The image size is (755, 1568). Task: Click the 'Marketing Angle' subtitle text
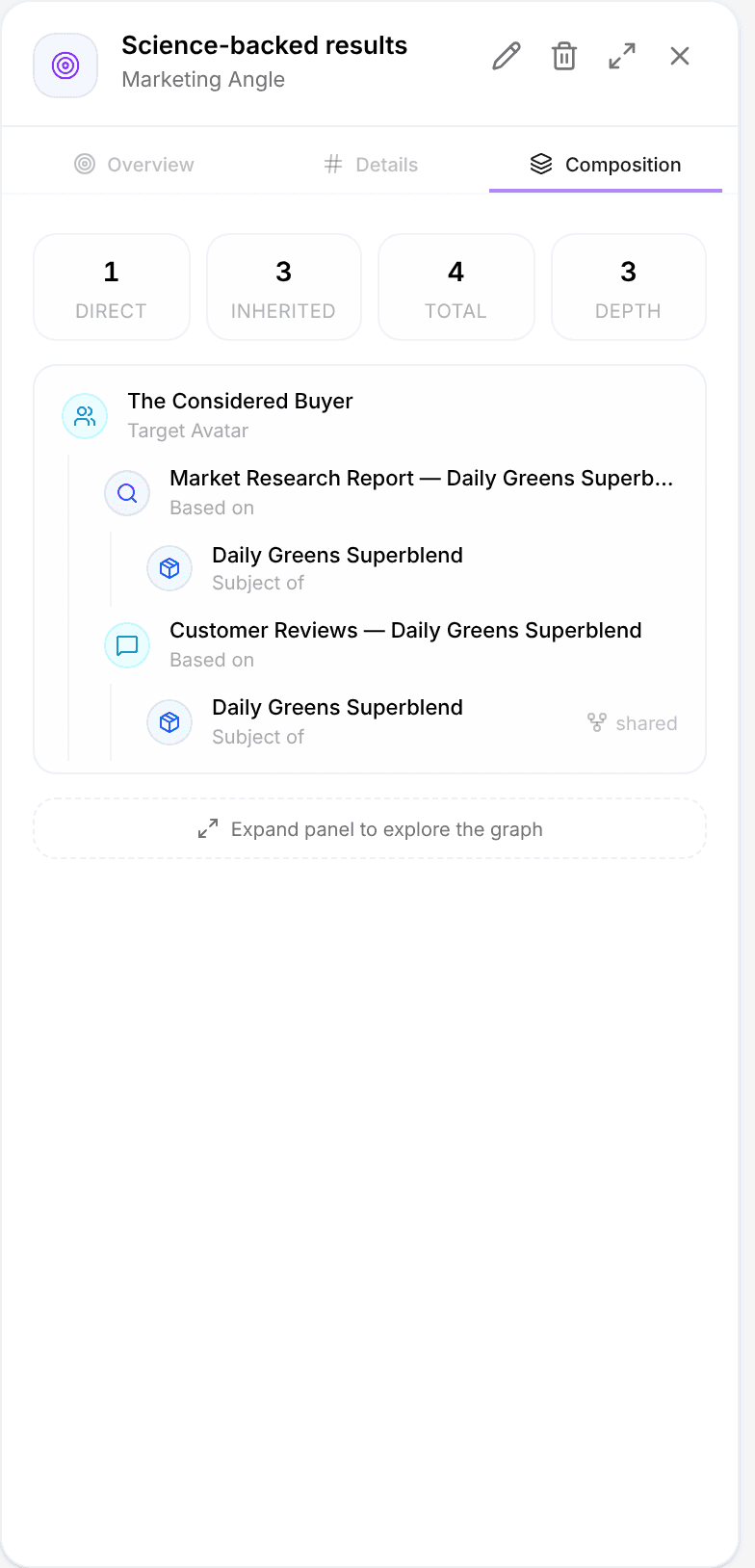203,79
